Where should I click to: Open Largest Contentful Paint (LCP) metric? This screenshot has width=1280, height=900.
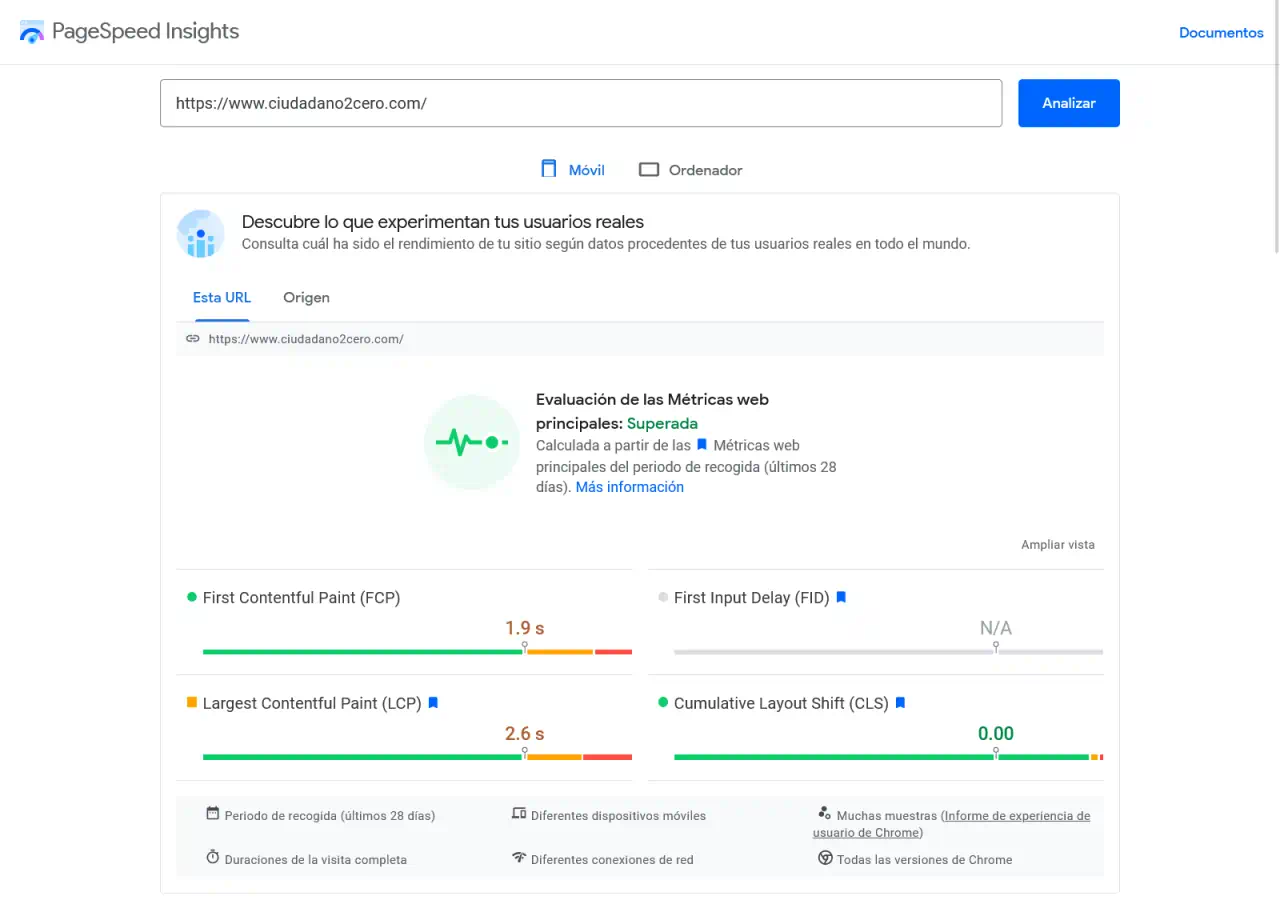coord(312,704)
